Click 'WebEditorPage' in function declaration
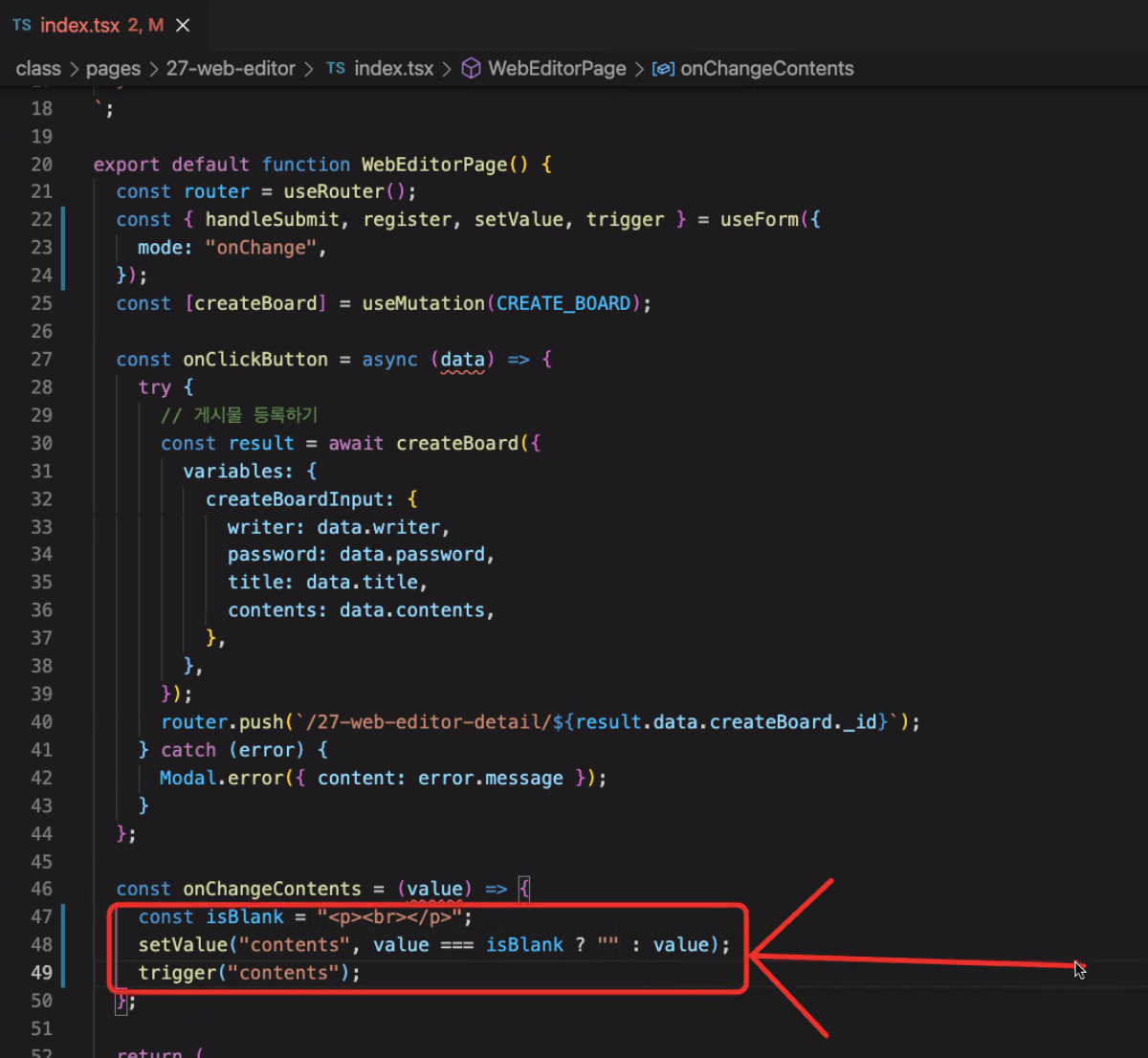 [x=434, y=165]
